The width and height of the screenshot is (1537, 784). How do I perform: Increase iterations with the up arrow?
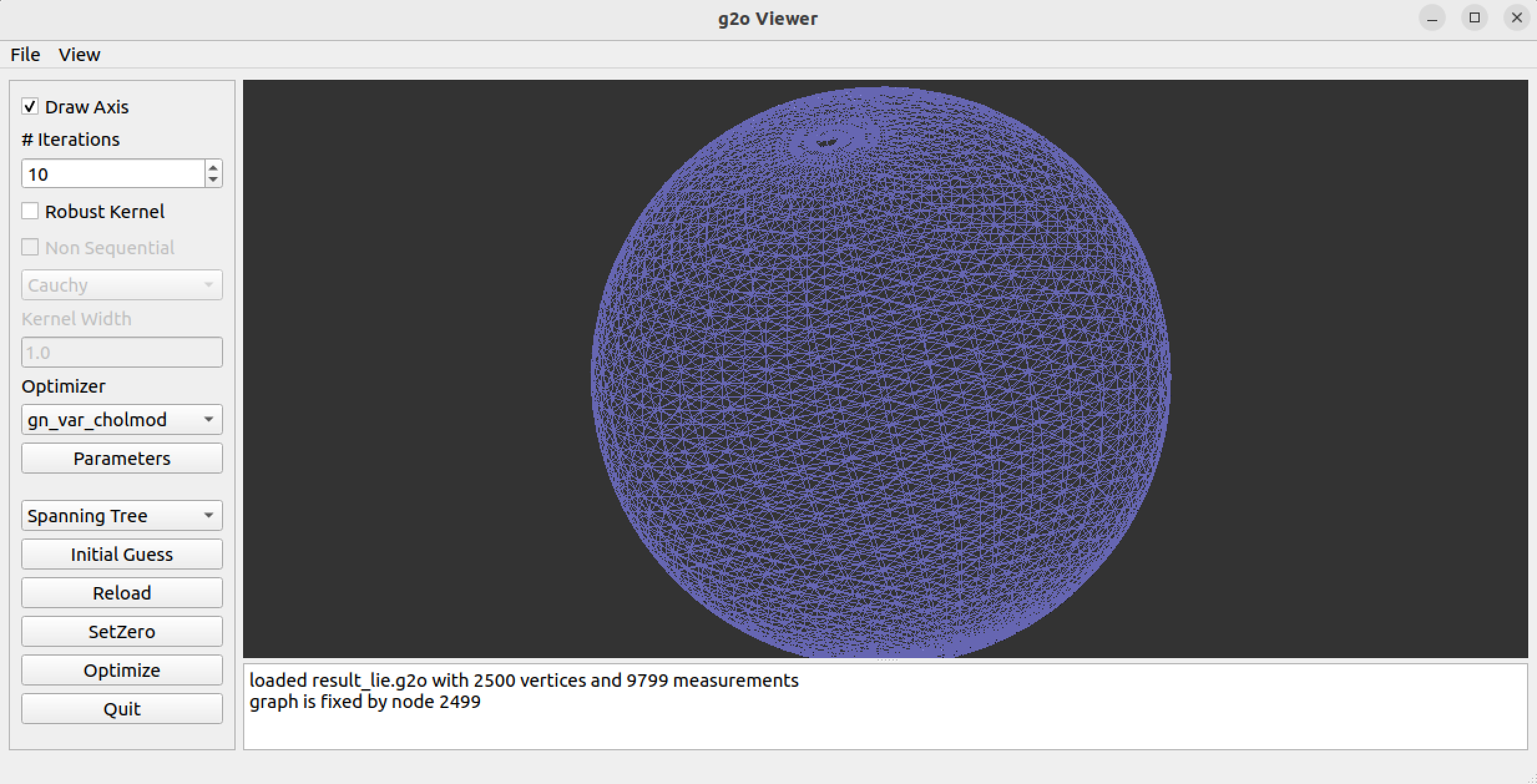[x=213, y=168]
